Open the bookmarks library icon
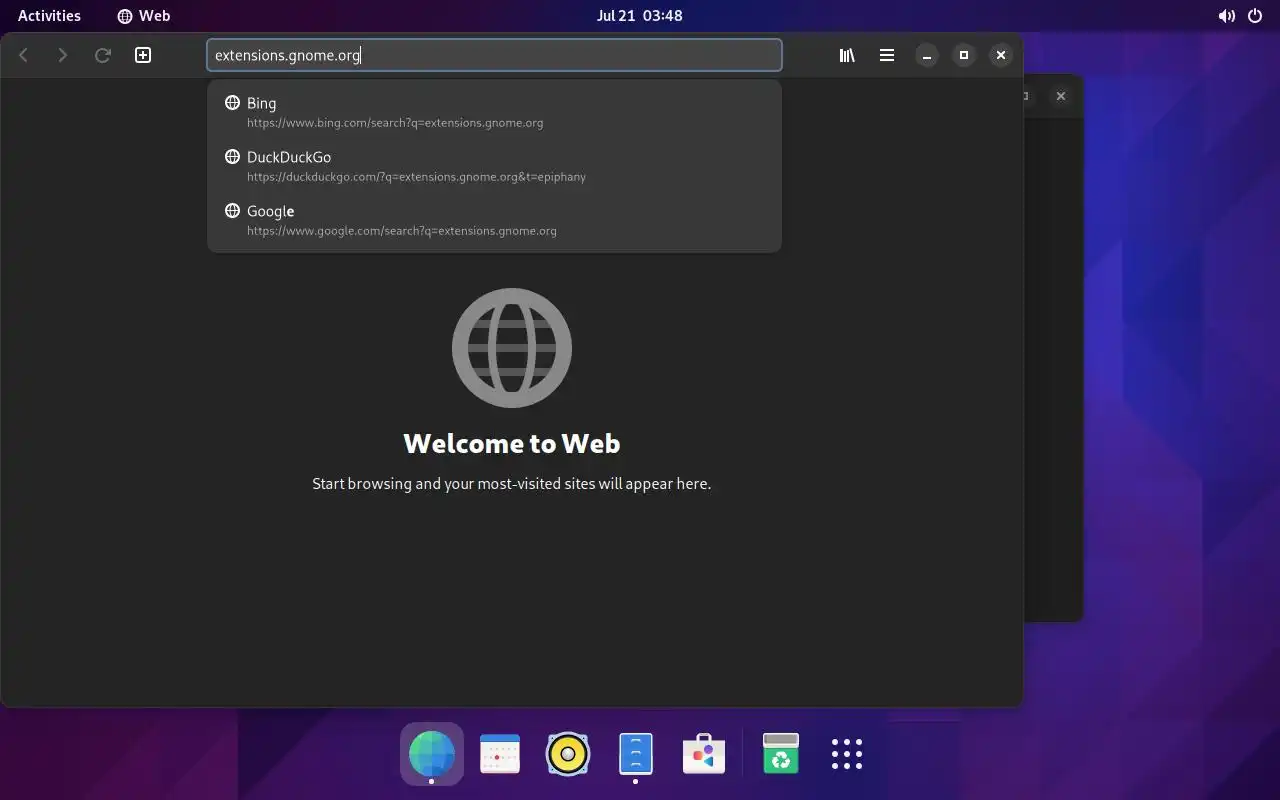The height and width of the screenshot is (800, 1280). point(847,55)
